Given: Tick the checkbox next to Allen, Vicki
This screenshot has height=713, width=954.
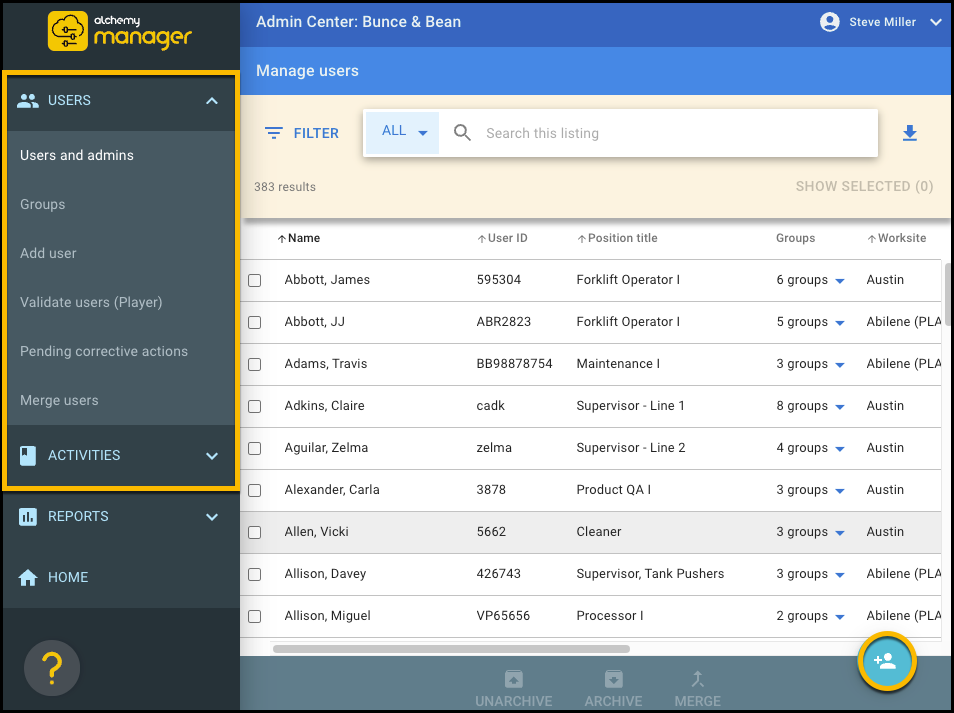Looking at the screenshot, I should [255, 533].
